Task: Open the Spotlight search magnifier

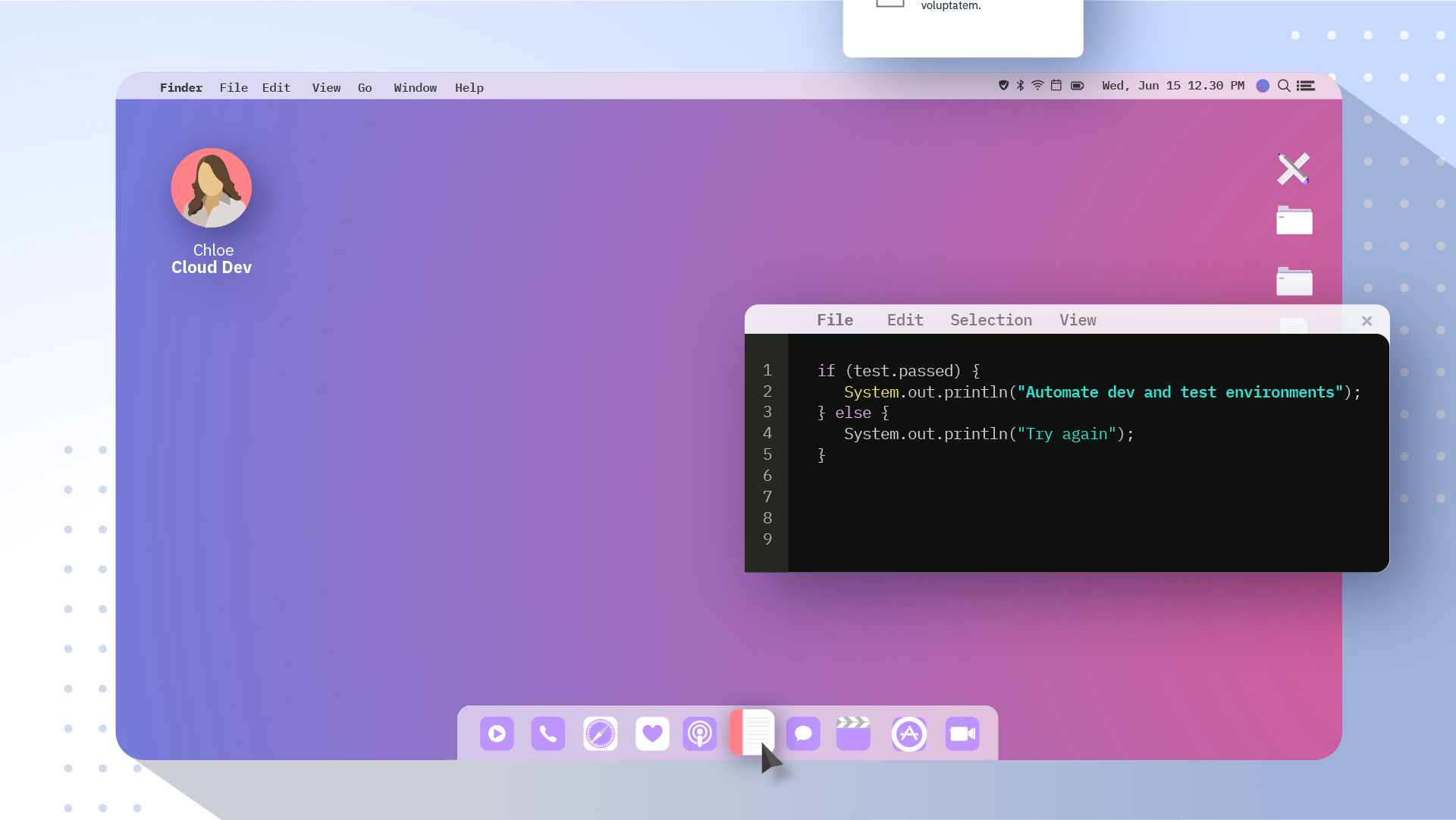Action: pyautogui.click(x=1283, y=86)
